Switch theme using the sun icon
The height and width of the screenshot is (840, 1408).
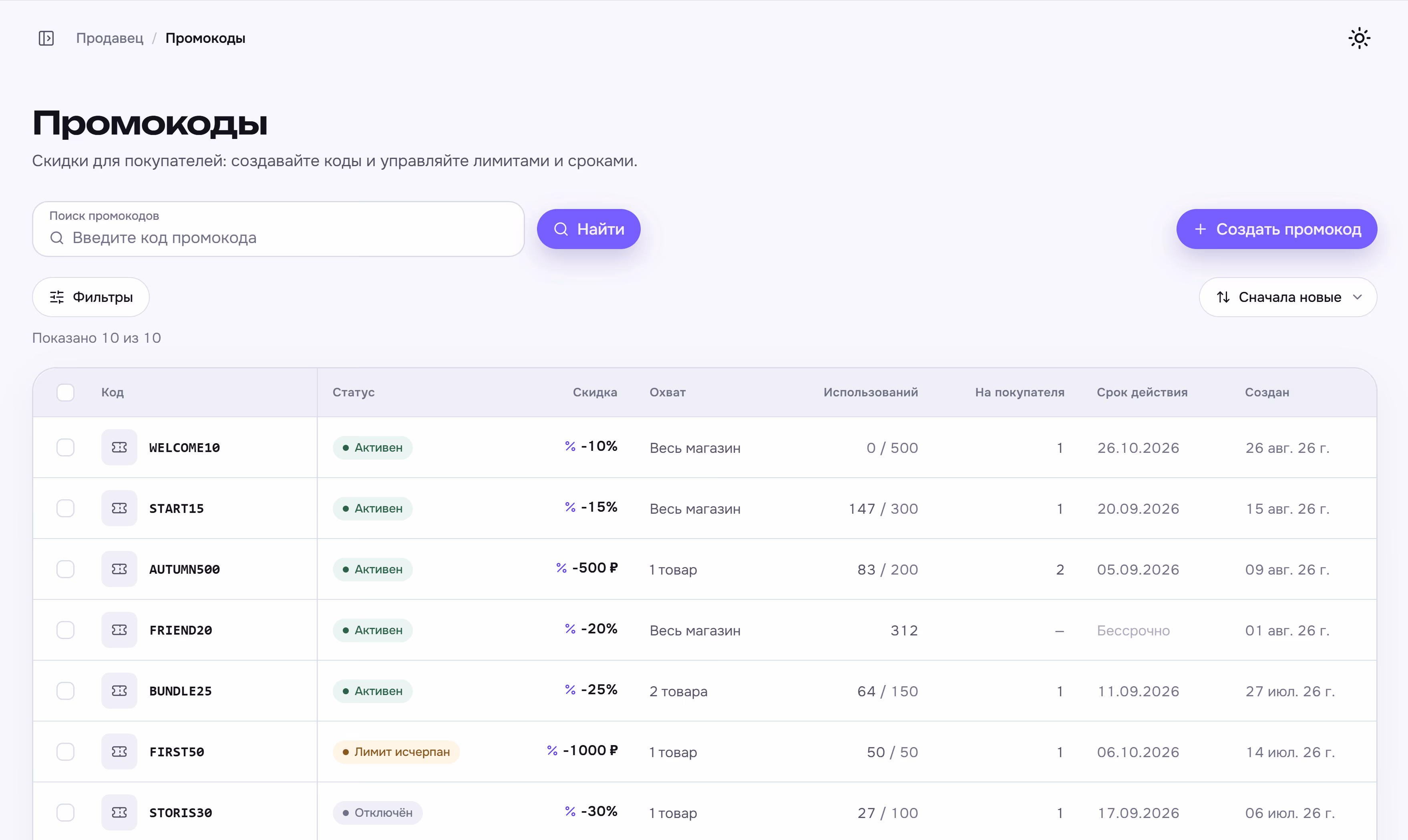(1359, 38)
